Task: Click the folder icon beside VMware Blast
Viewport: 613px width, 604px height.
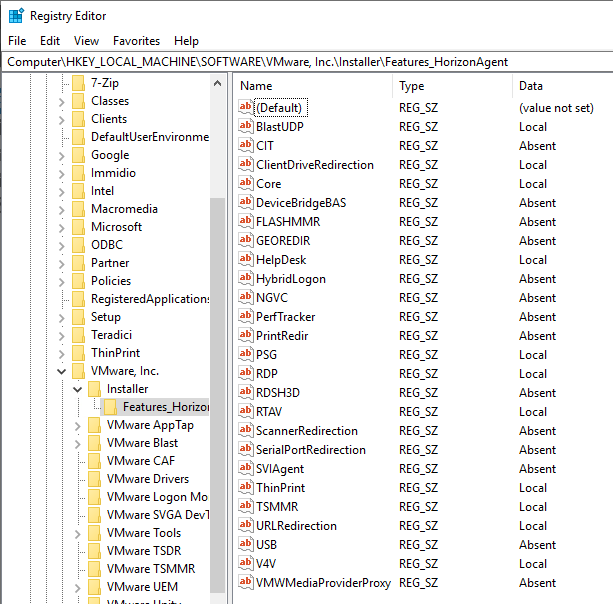Action: tap(94, 443)
